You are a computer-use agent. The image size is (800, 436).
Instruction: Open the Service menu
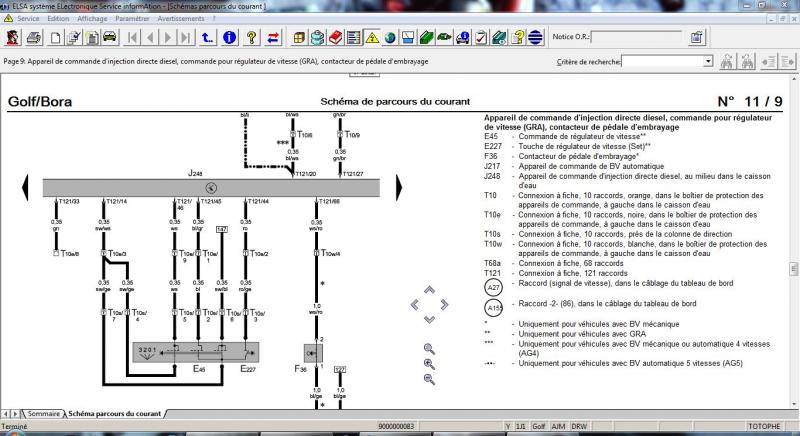pyautogui.click(x=28, y=18)
